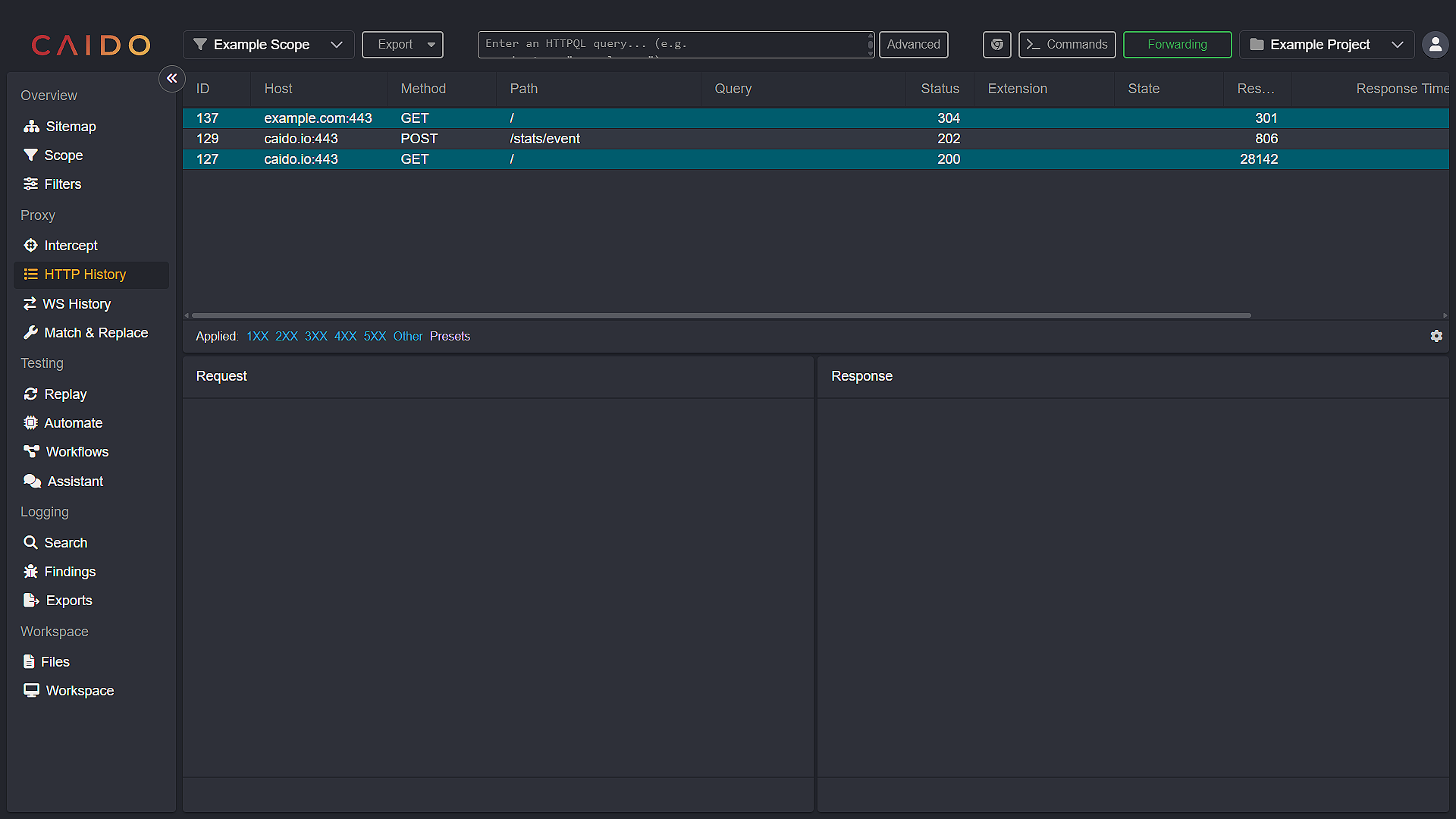Image resolution: width=1456 pixels, height=819 pixels.
Task: Toggle the 3XX status filter
Action: tap(316, 336)
